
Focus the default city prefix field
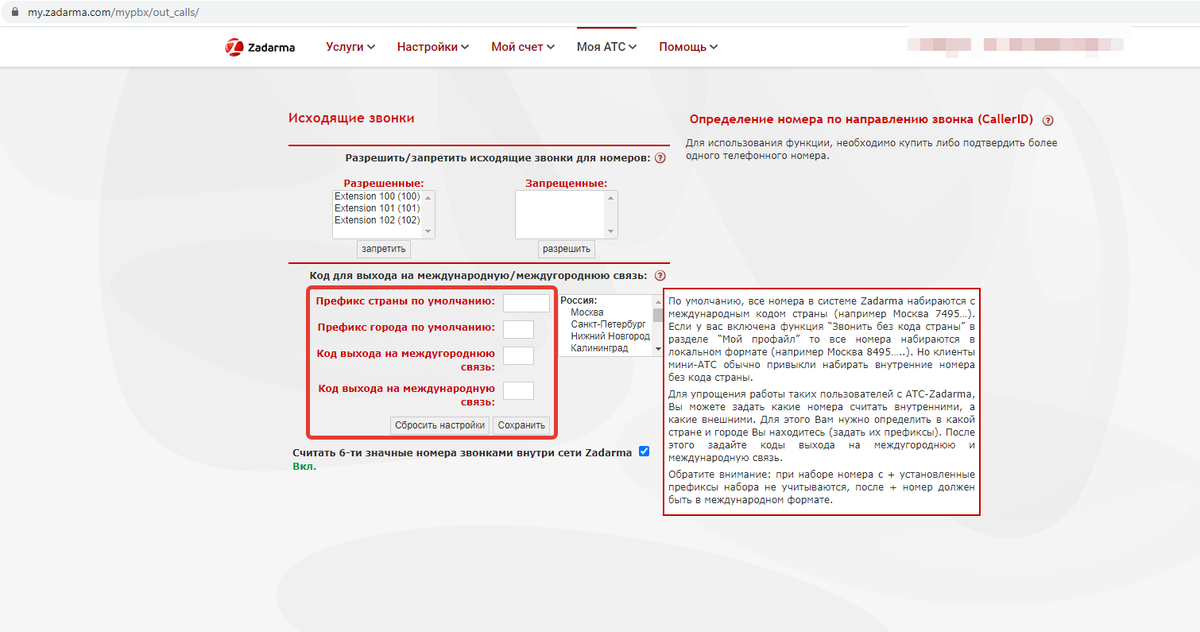[x=518, y=330]
